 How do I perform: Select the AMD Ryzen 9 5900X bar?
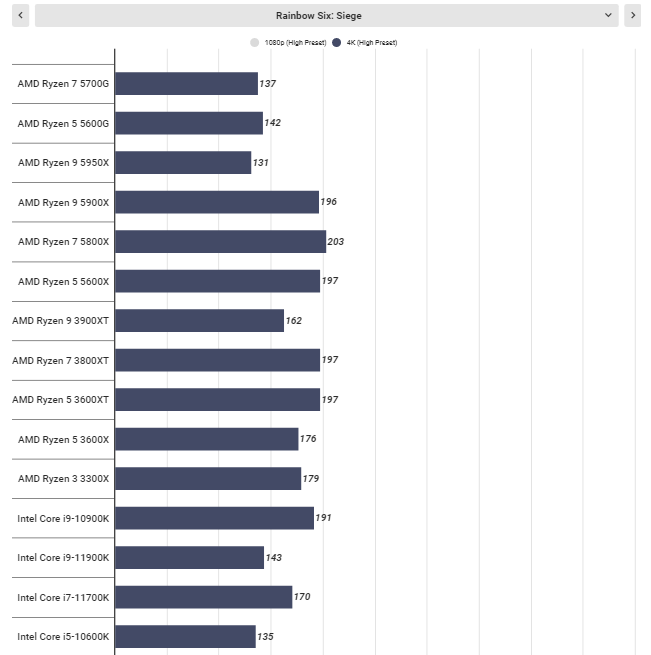(x=217, y=202)
